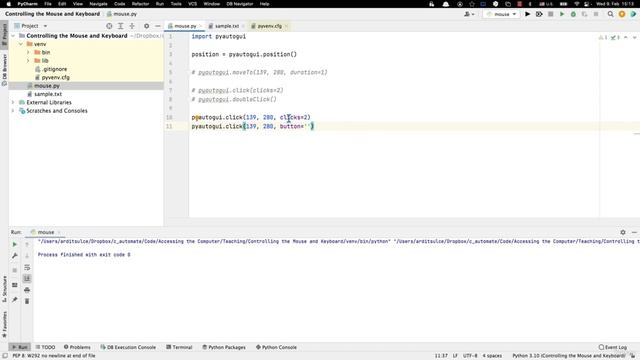640x360 pixels.
Task: Open the Terminal tool window
Action: (x=179, y=347)
